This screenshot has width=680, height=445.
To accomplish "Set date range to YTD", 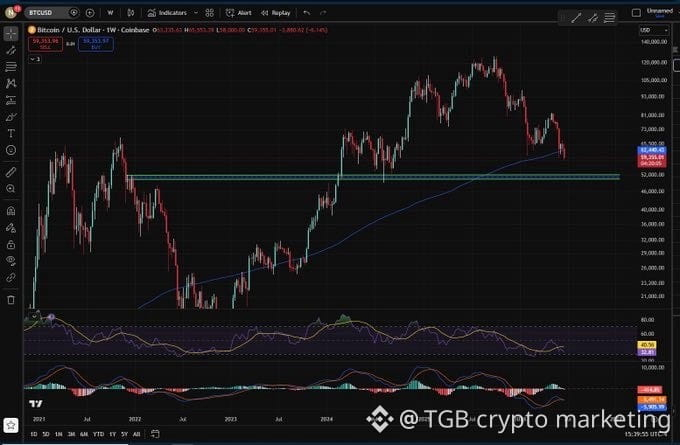I will (x=98, y=434).
